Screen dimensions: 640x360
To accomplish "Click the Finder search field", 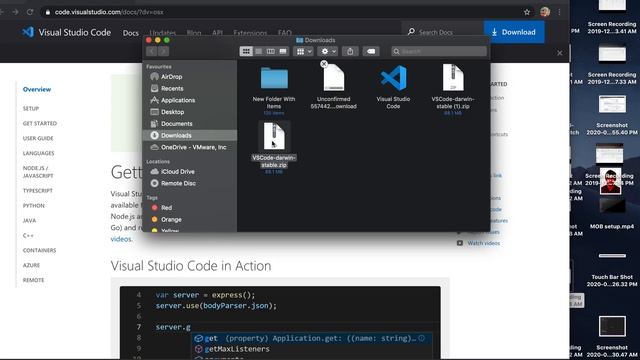I will coord(439,51).
